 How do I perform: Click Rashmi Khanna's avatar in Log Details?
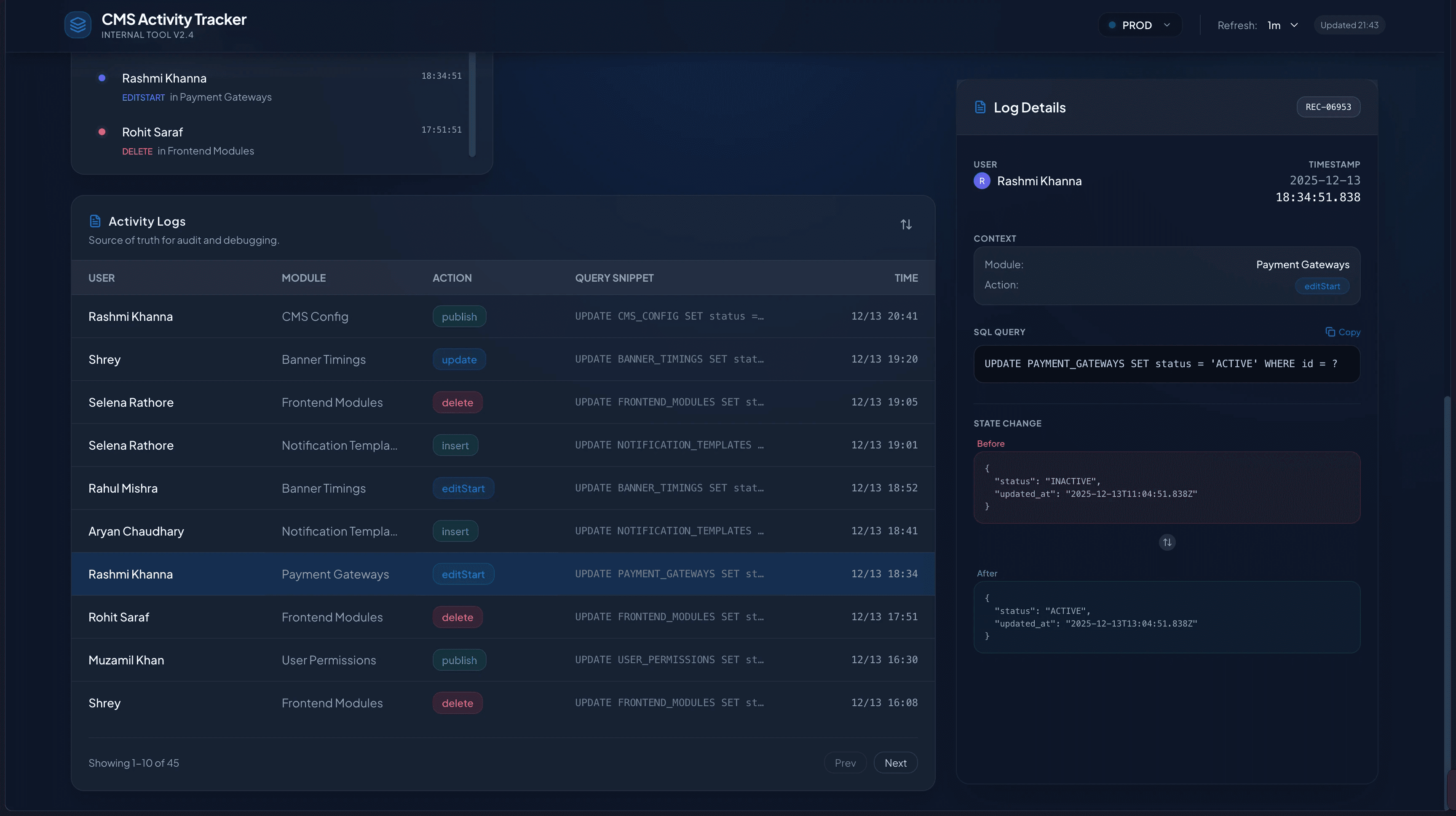coord(982,181)
